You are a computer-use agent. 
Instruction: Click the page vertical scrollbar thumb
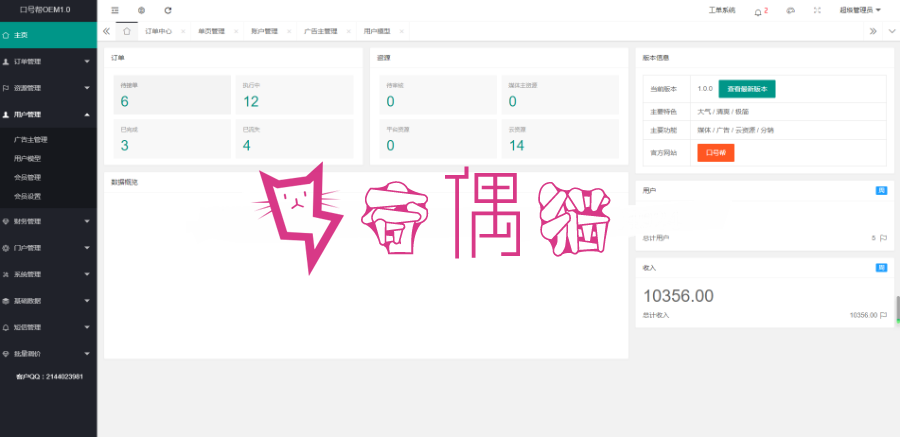coord(898,311)
